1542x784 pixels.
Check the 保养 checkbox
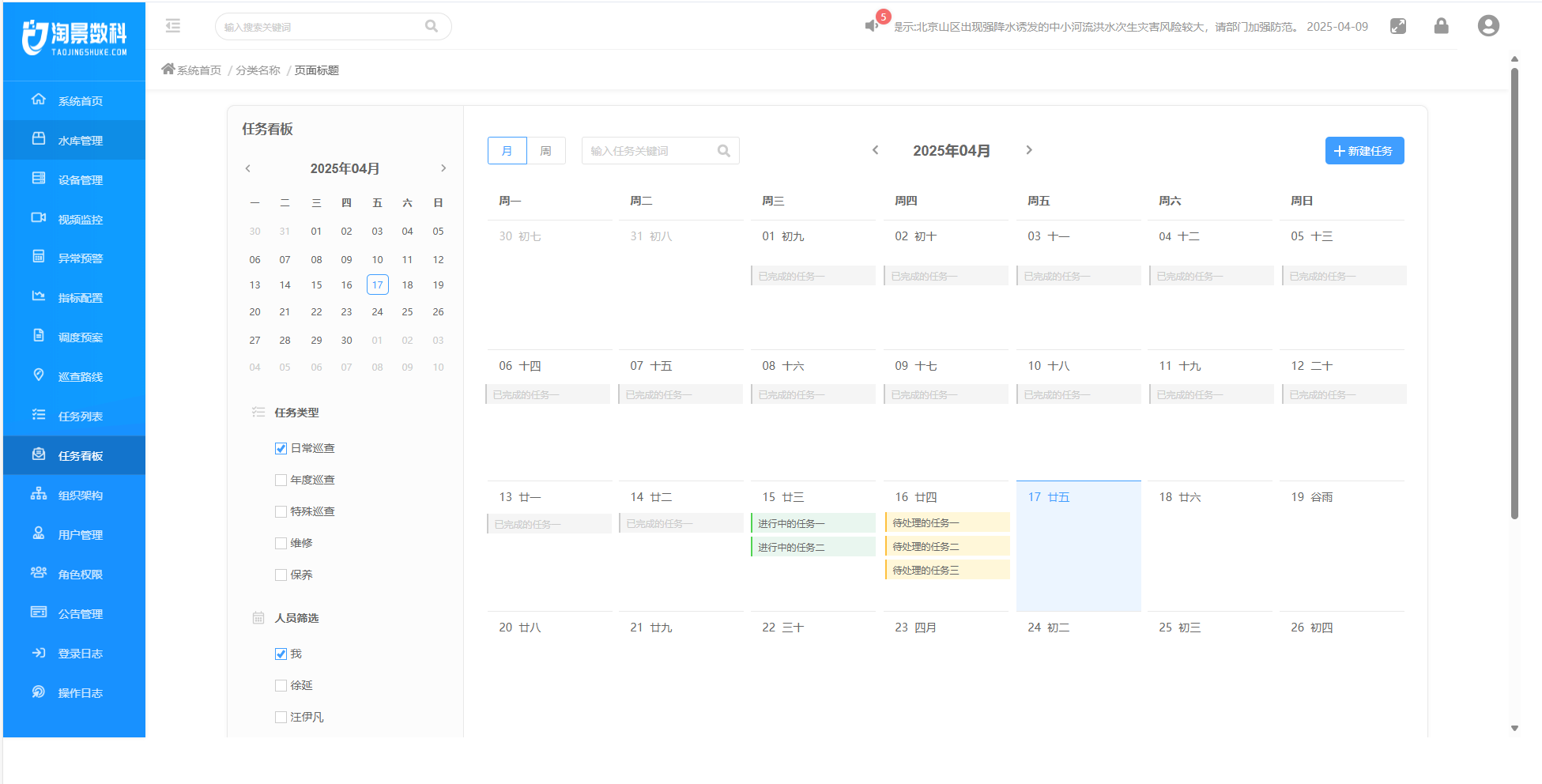[281, 575]
